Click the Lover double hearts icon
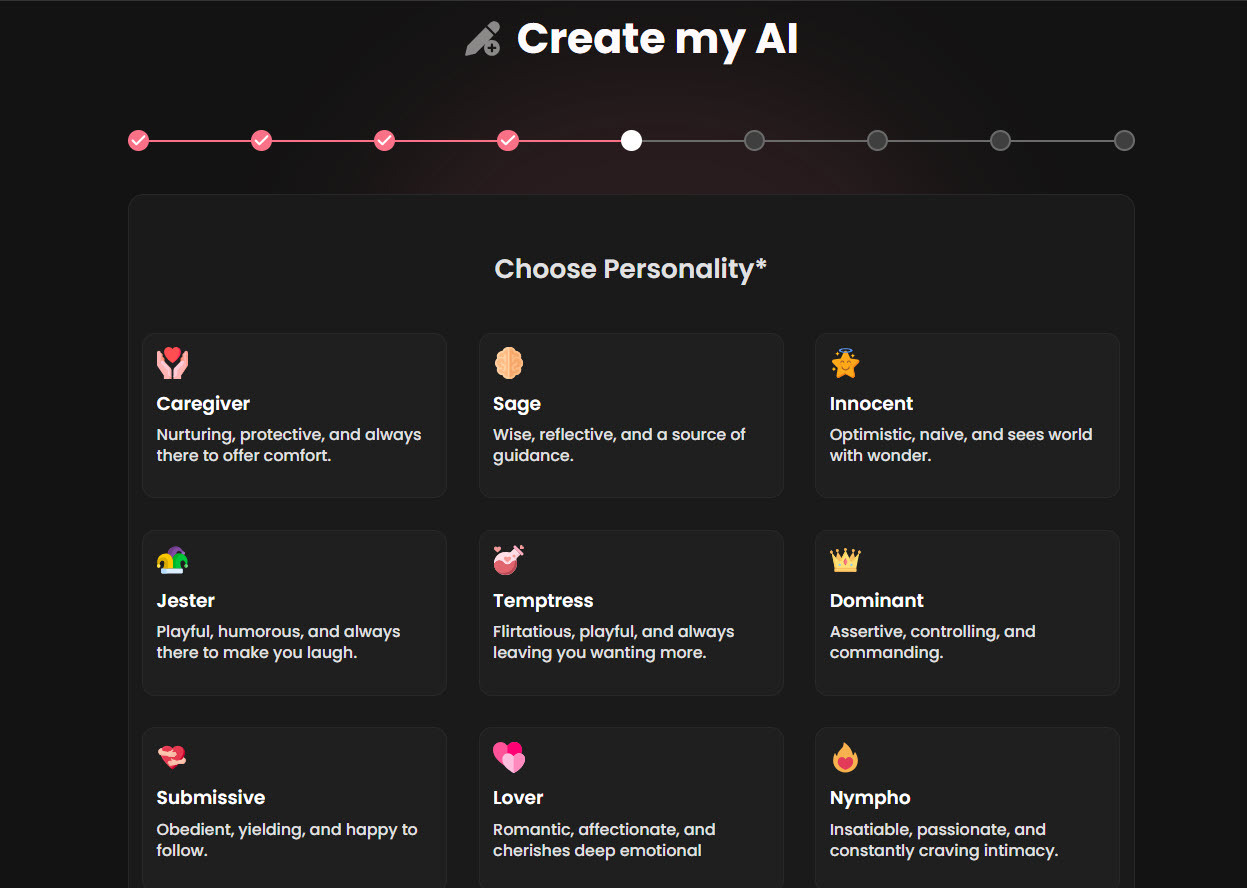 pos(509,757)
